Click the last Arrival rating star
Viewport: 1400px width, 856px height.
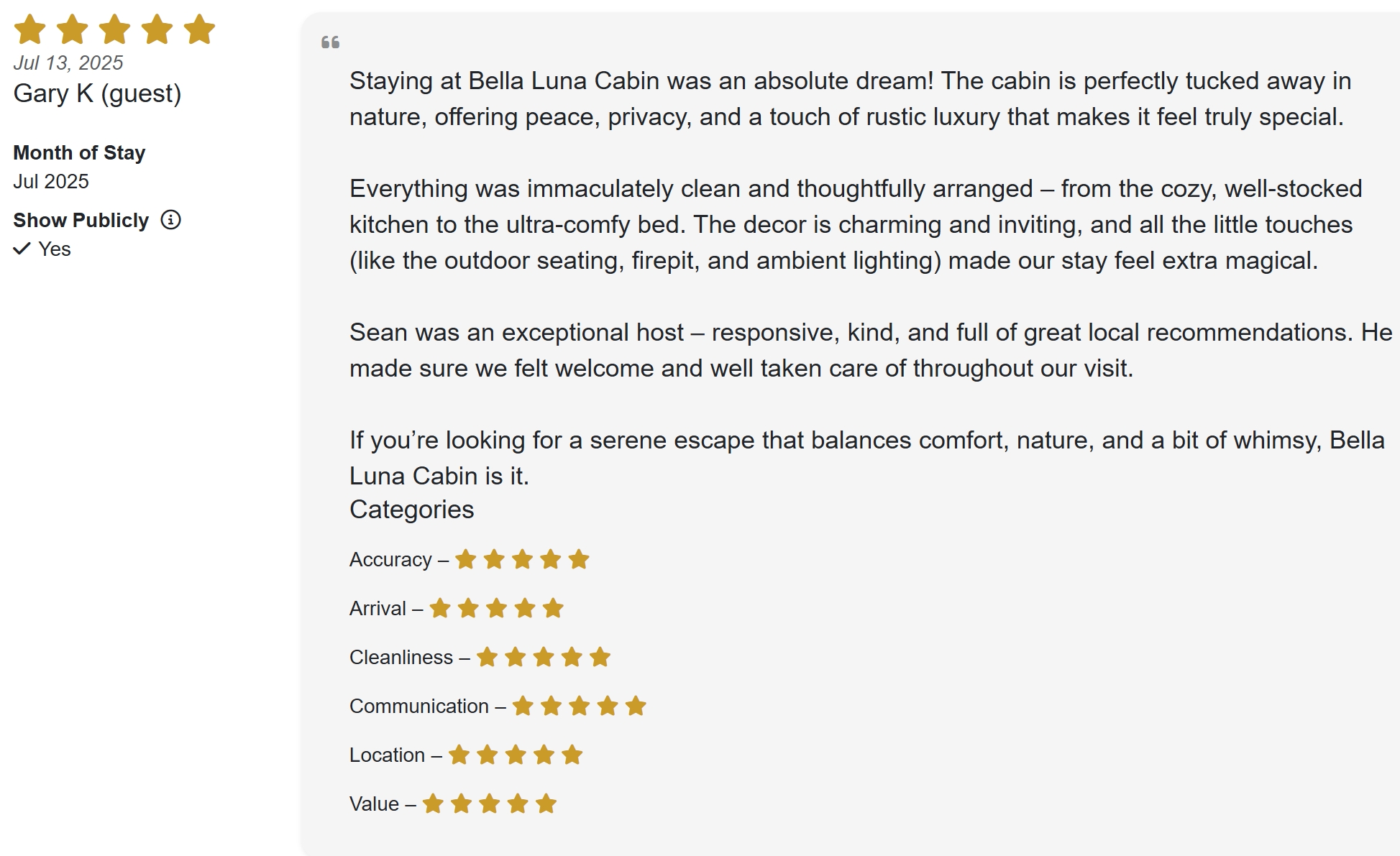tap(553, 608)
